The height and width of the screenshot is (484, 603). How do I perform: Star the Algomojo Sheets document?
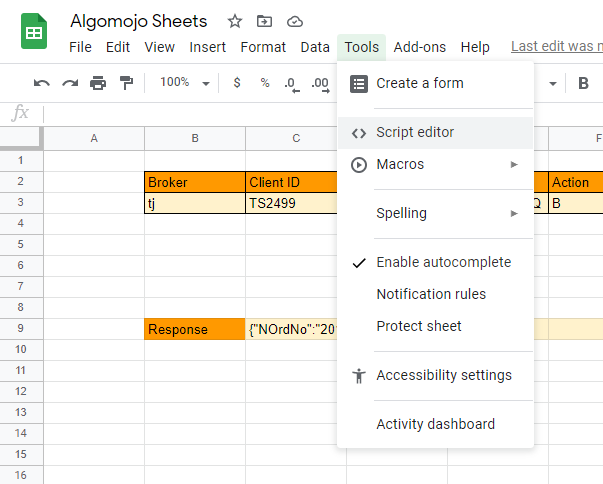click(x=235, y=21)
